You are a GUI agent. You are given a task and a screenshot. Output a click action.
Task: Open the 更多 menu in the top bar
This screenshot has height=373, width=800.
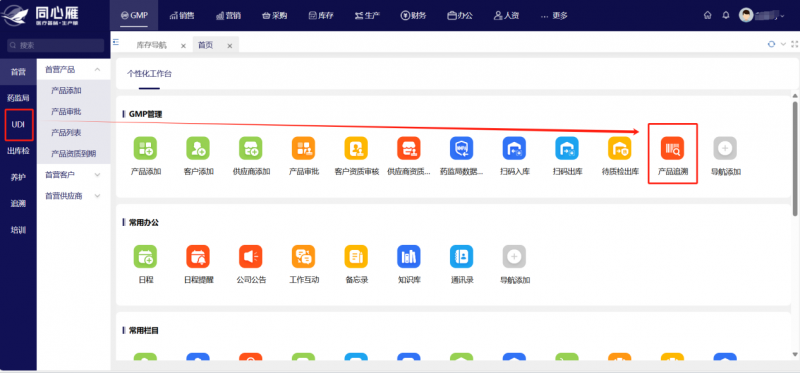pos(554,16)
